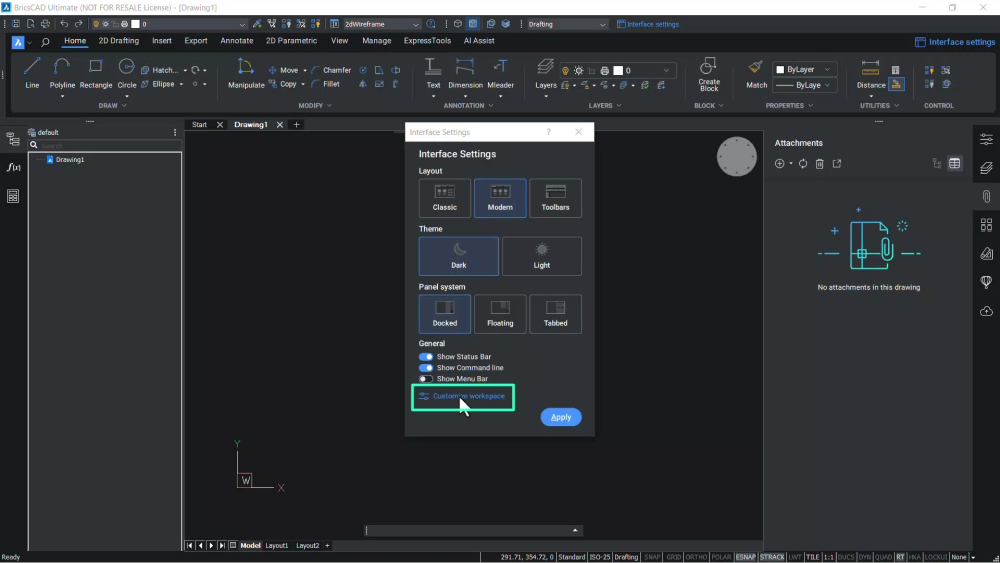Toggle POLAR in status bar

721,557
